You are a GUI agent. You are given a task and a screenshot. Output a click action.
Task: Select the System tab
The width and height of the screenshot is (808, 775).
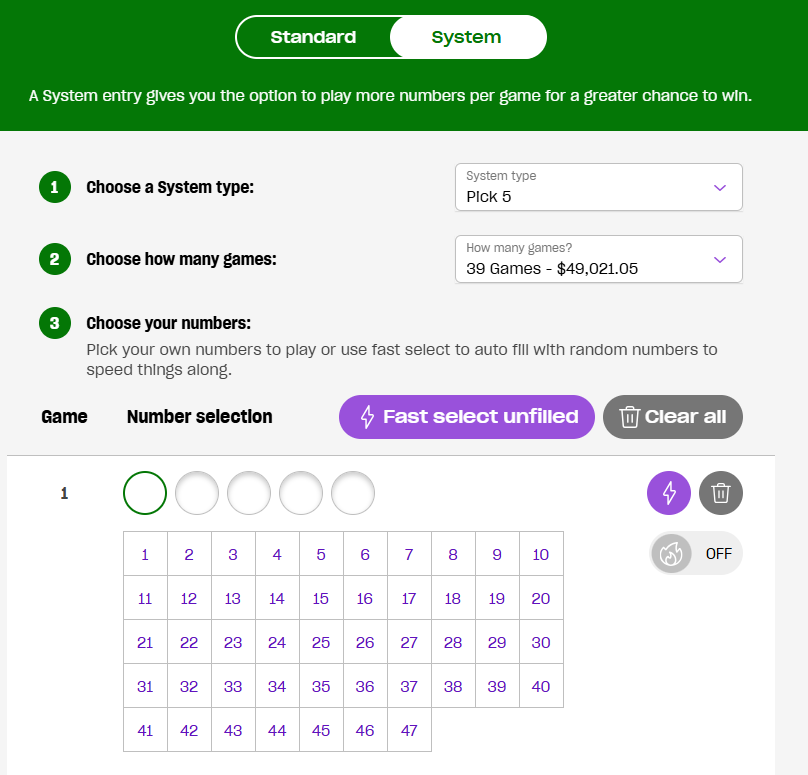pos(467,37)
